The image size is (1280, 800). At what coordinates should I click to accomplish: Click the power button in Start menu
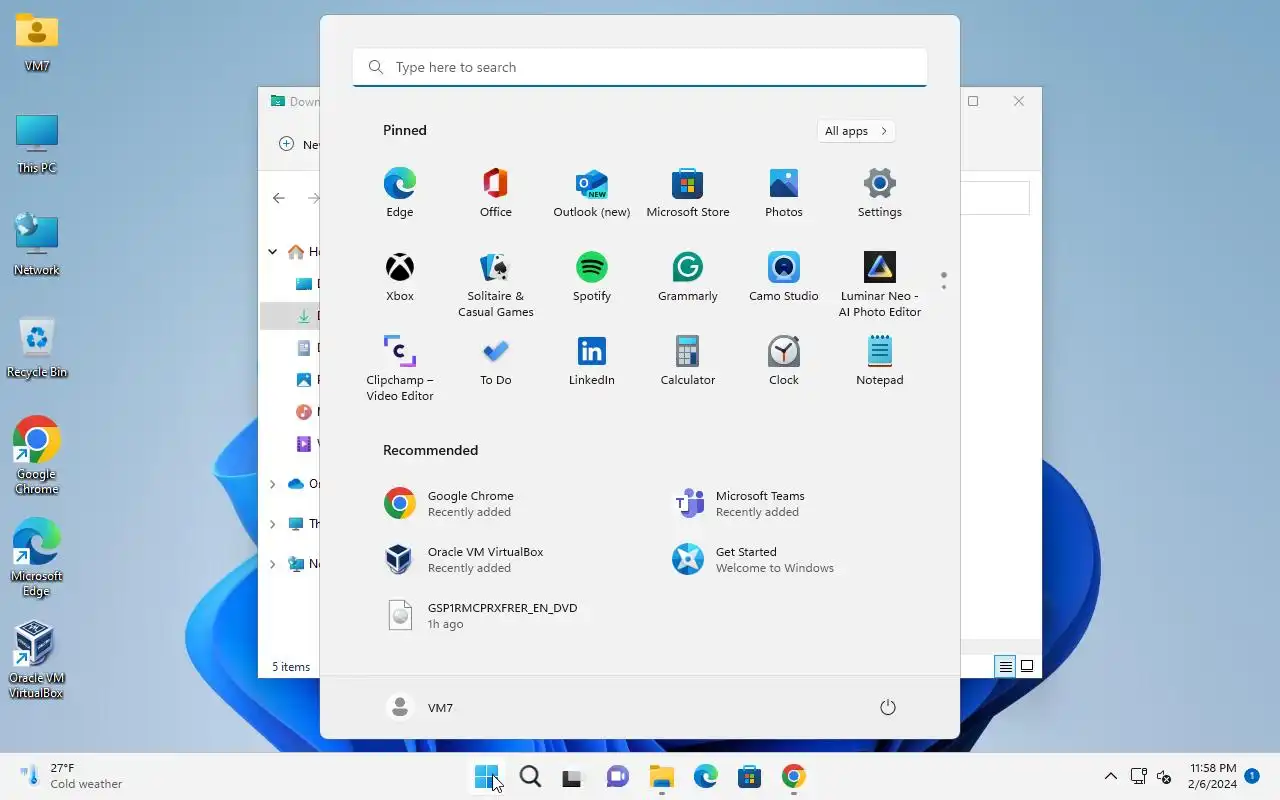click(x=887, y=707)
